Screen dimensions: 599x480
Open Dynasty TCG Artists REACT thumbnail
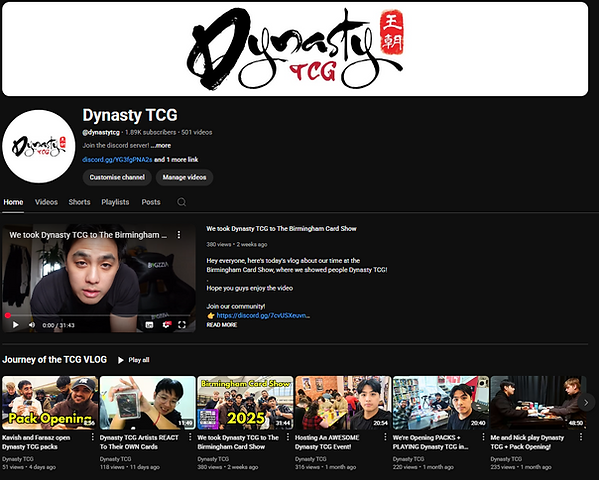pos(148,403)
